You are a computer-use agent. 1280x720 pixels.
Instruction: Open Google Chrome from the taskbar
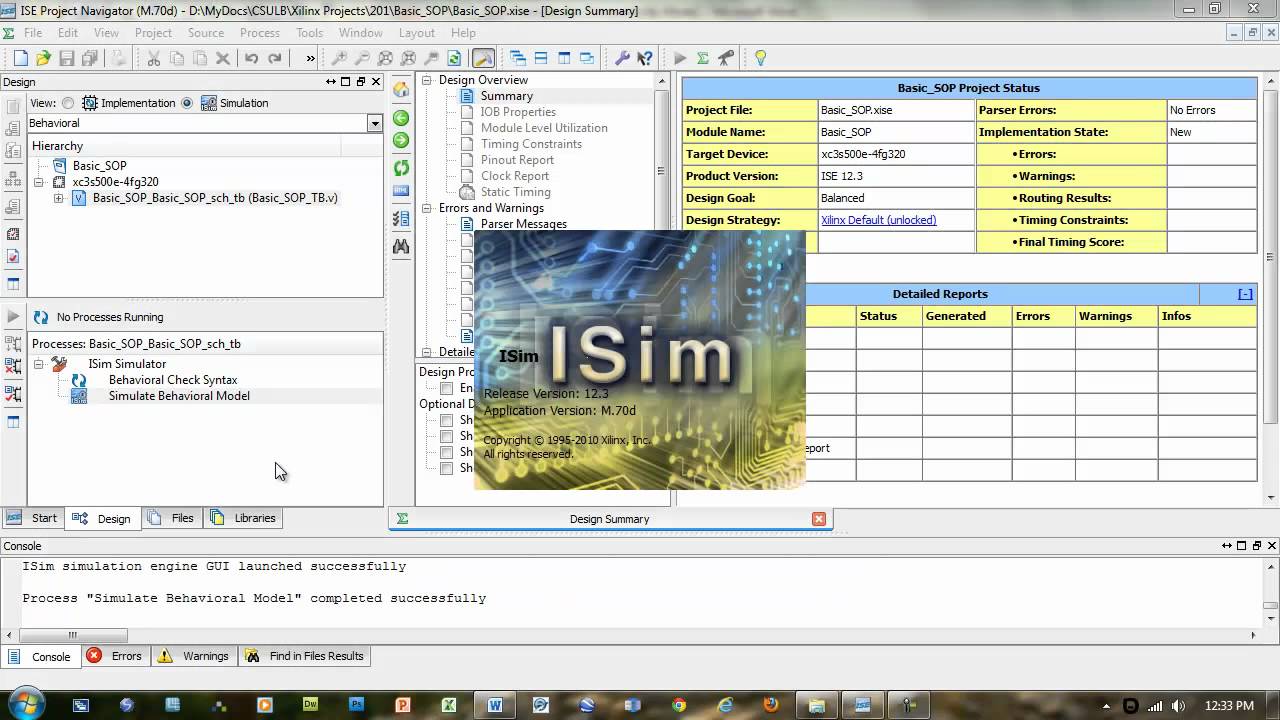pos(679,705)
